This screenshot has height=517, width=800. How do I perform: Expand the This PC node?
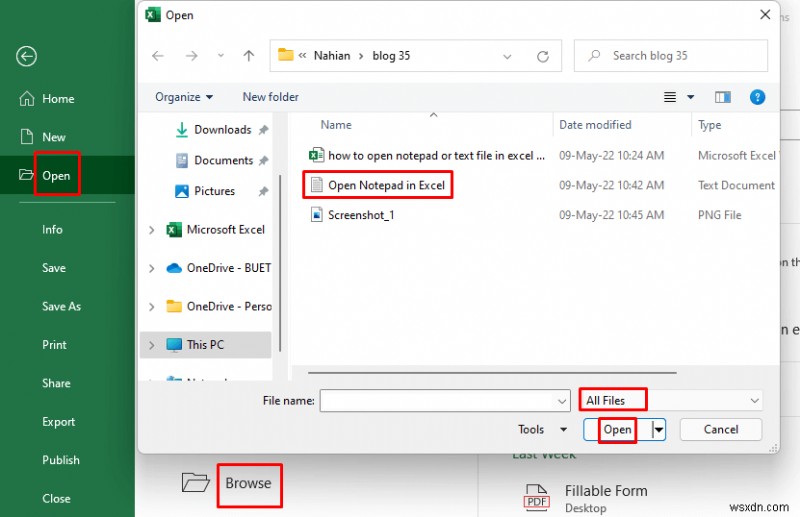pos(152,345)
